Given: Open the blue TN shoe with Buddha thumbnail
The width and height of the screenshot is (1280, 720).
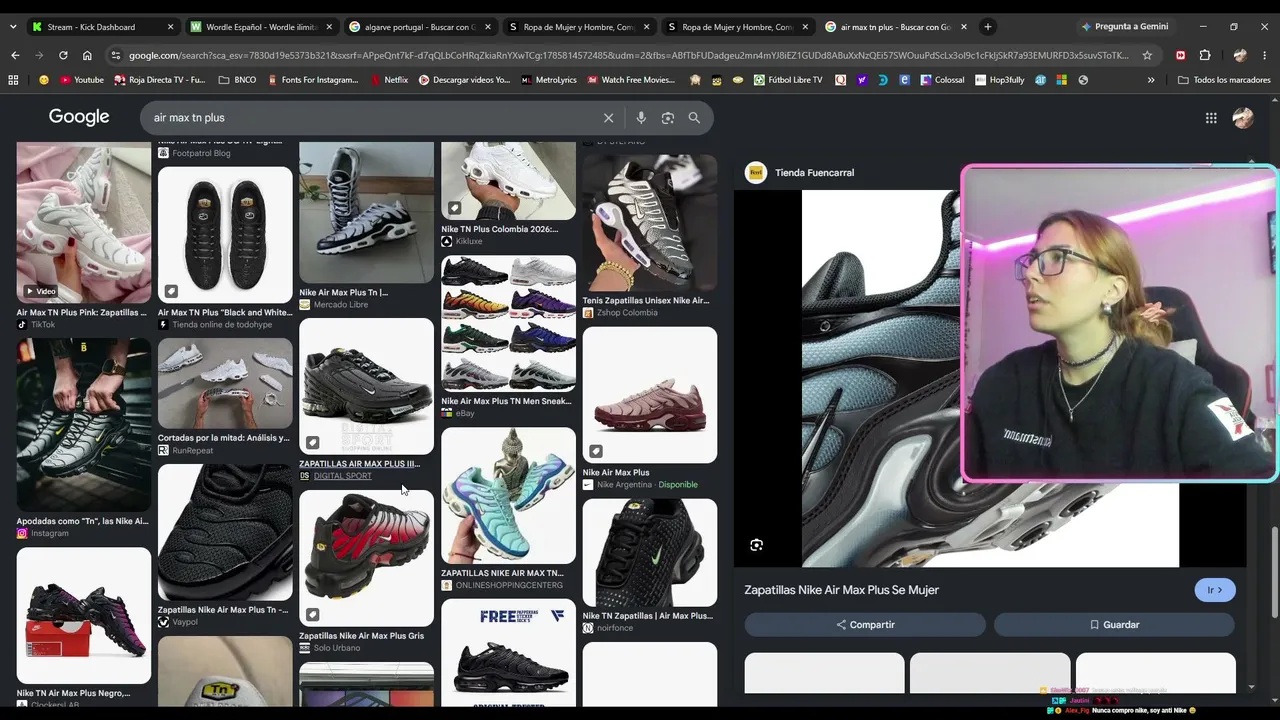Looking at the screenshot, I should click(x=508, y=496).
